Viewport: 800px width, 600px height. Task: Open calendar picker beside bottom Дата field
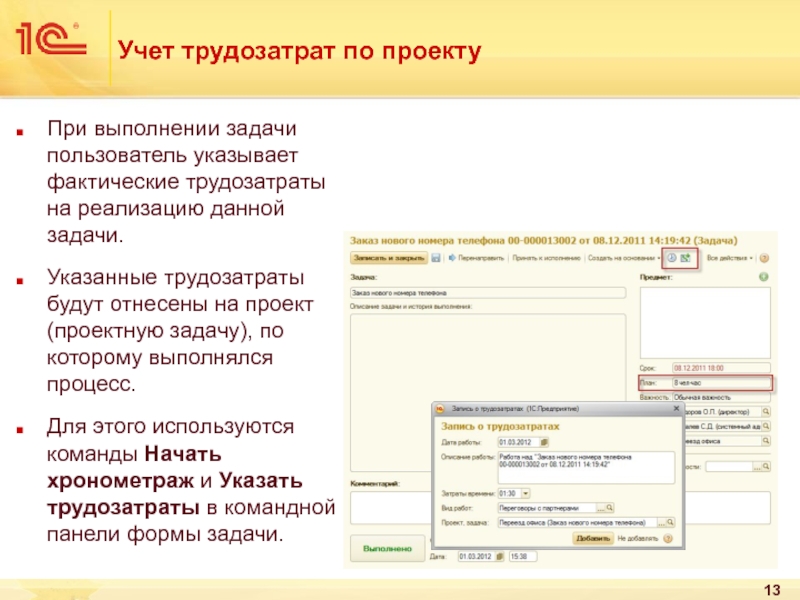tap(500, 557)
